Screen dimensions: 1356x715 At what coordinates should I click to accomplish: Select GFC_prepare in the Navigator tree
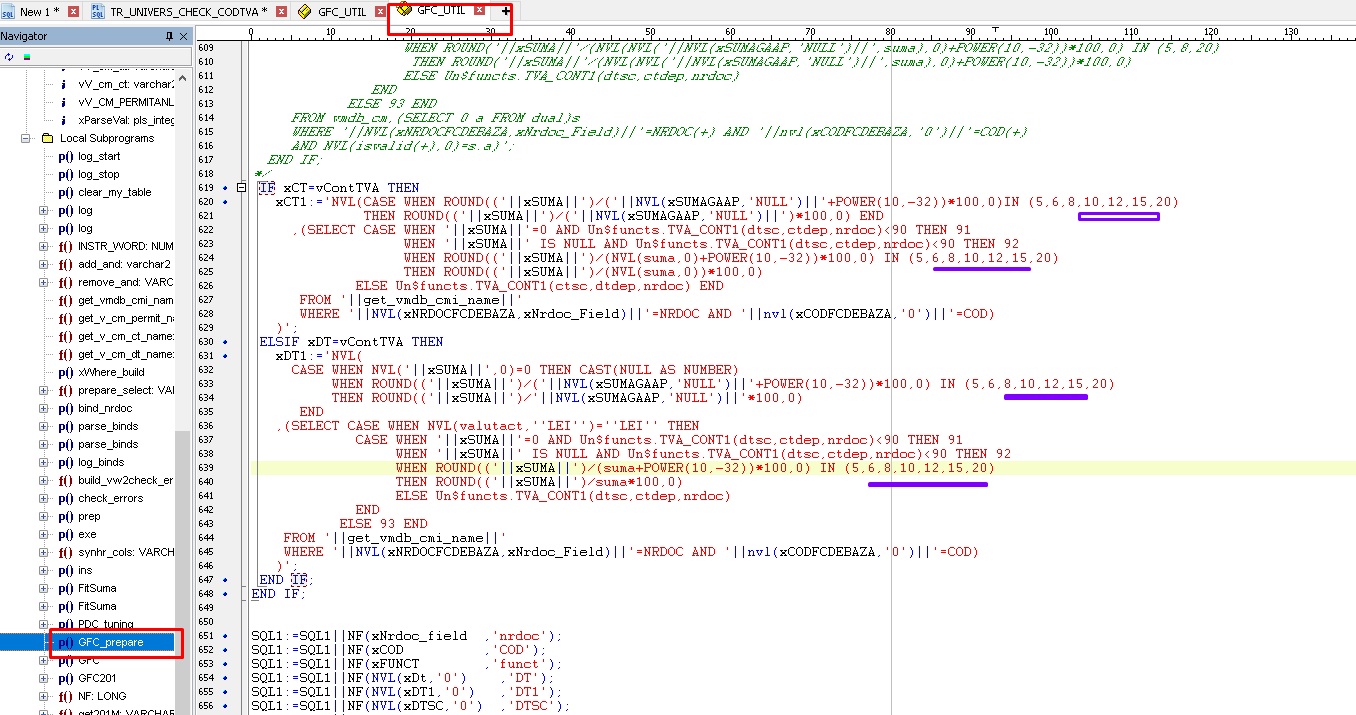(x=110, y=642)
